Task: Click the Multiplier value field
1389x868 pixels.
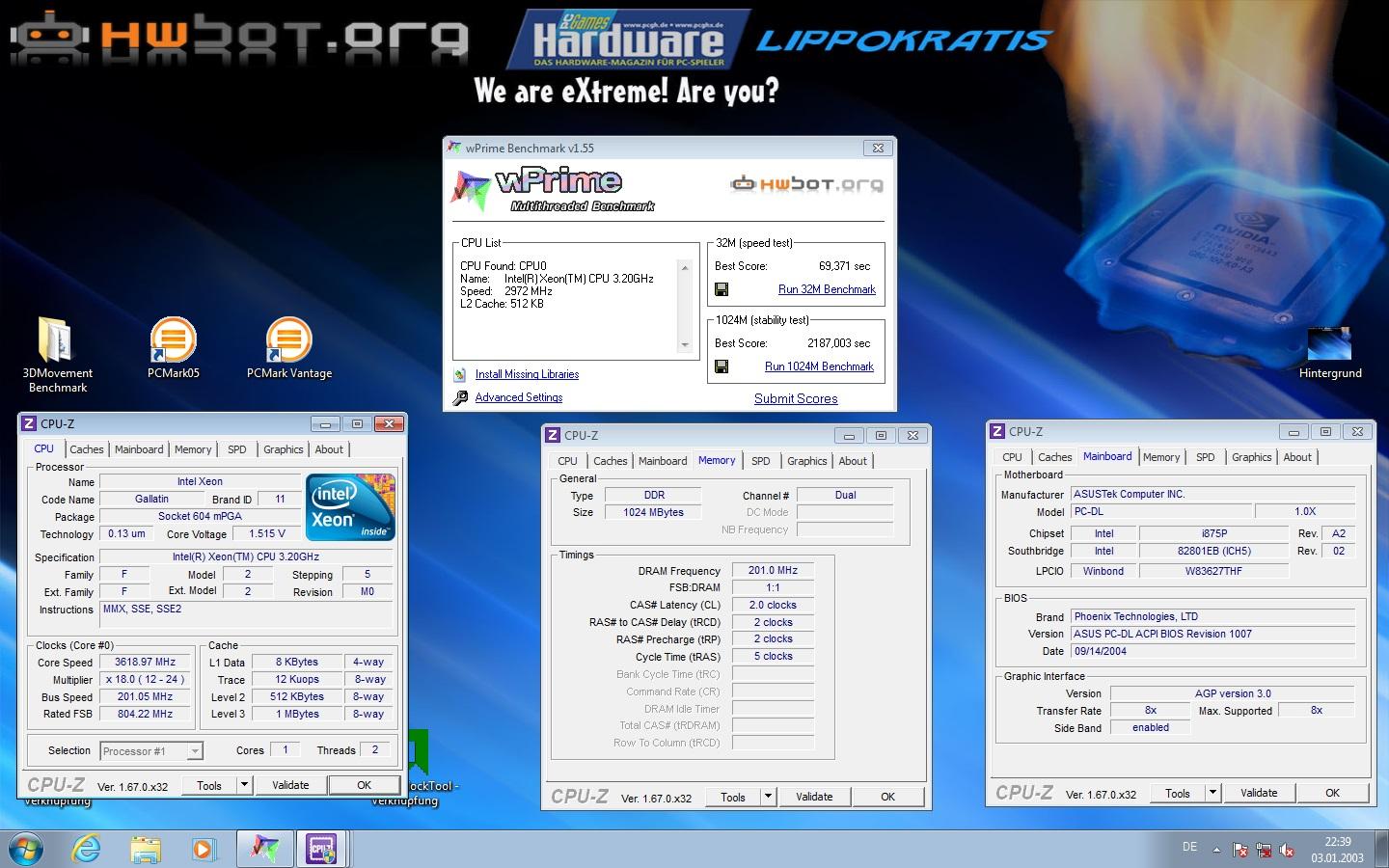Action: pos(145,680)
